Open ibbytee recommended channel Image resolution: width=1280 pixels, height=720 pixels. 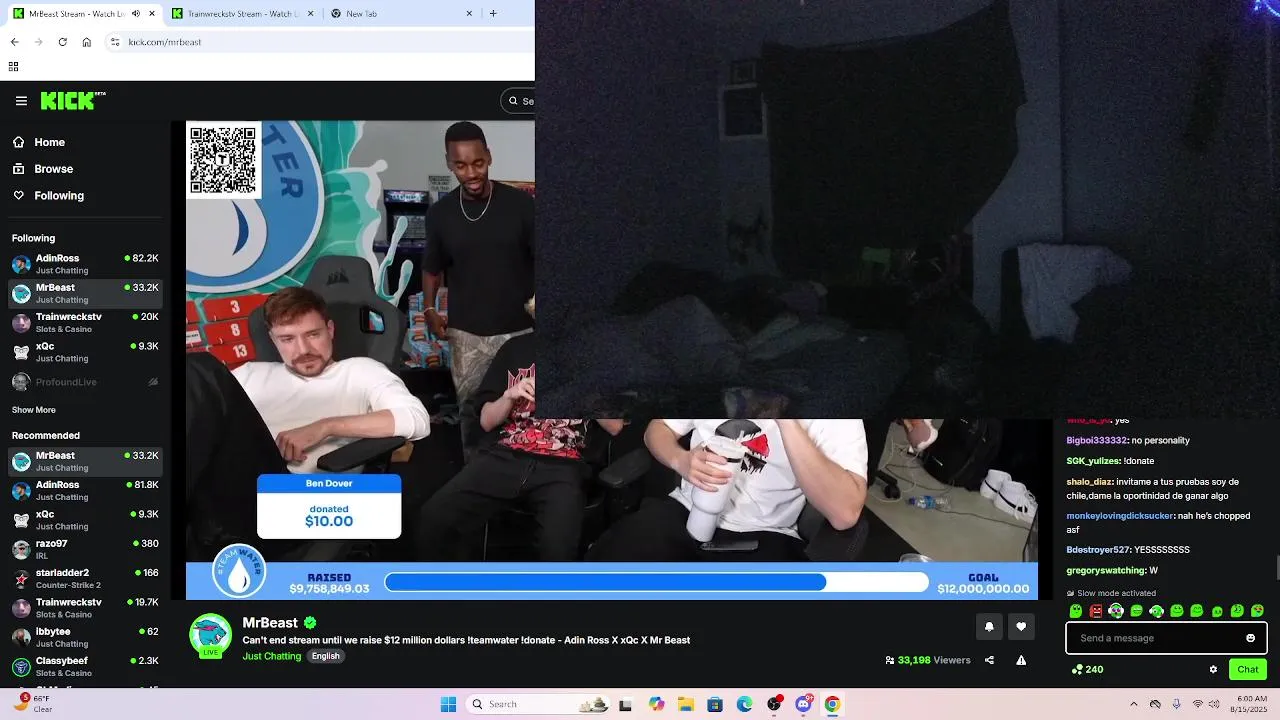pos(85,637)
